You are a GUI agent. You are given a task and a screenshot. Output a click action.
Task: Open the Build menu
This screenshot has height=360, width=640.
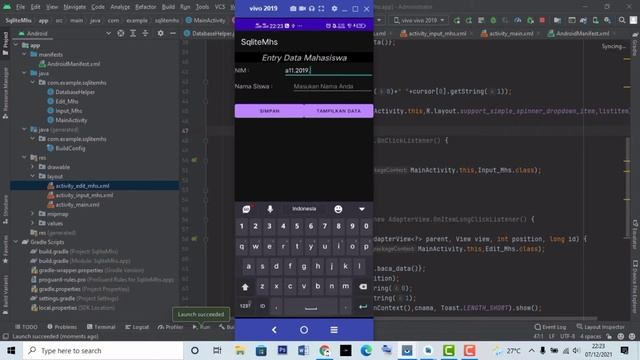pos(168,7)
